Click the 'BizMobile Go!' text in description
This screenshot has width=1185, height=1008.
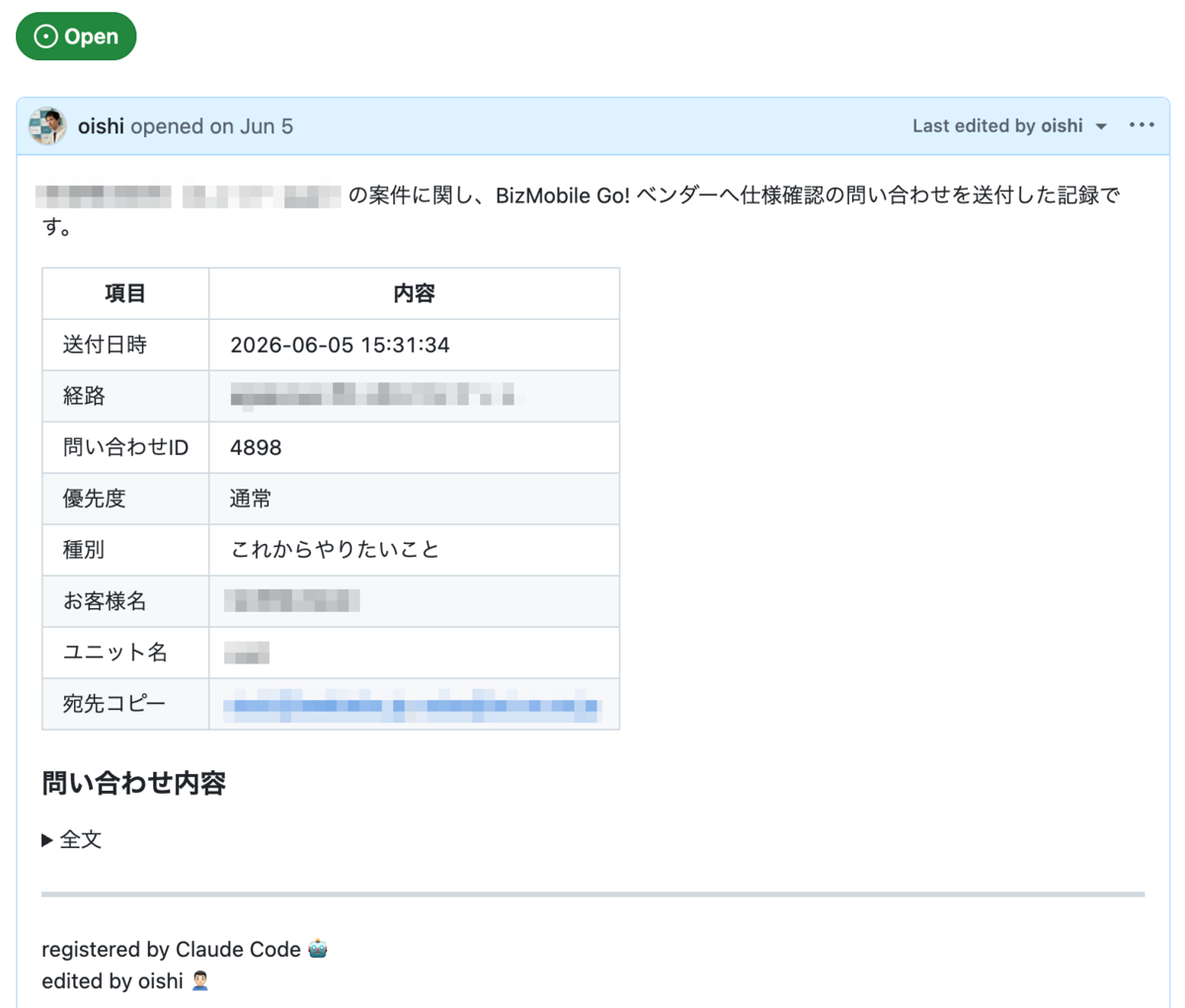coord(563,195)
